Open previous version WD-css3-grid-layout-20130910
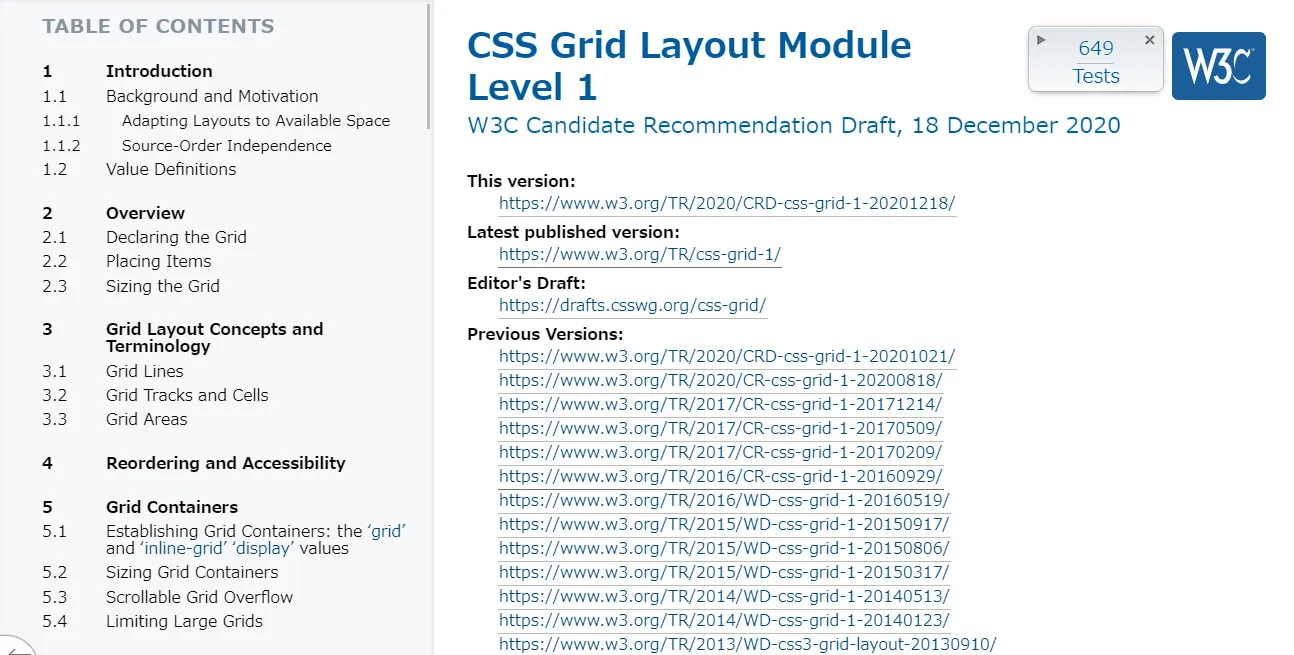Image resolution: width=1294 pixels, height=655 pixels. 748,644
